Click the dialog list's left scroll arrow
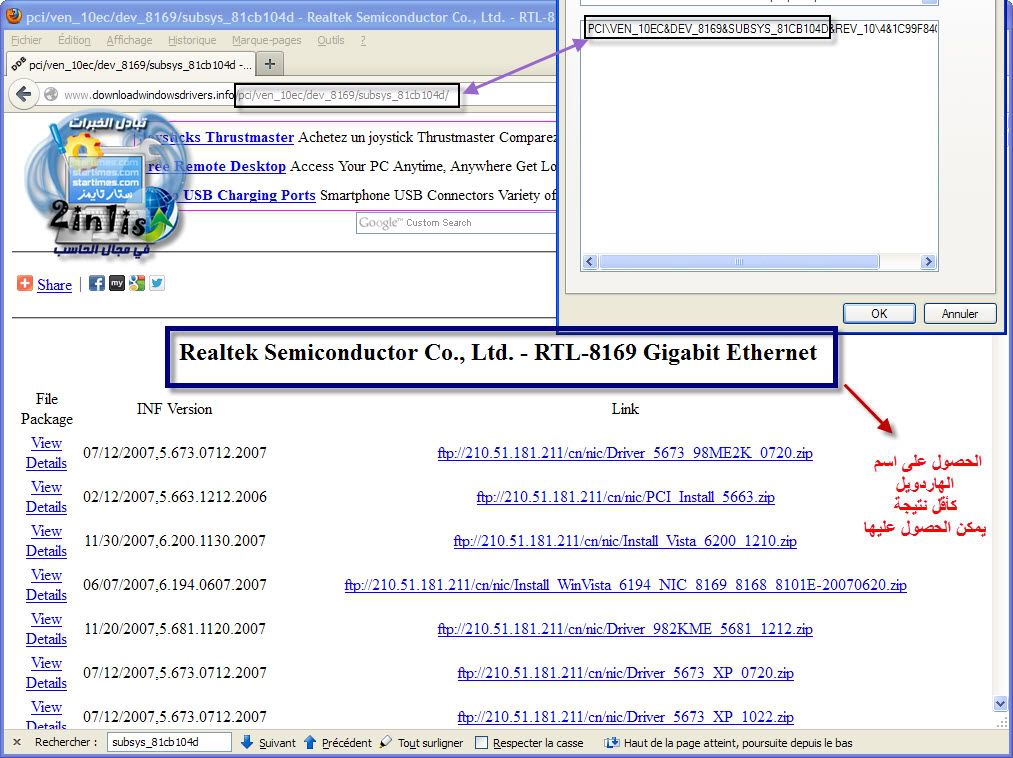1013x758 pixels. click(589, 262)
